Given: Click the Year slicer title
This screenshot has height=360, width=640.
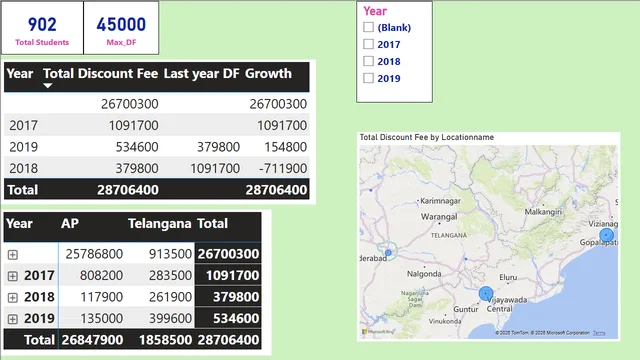Looking at the screenshot, I should (375, 11).
